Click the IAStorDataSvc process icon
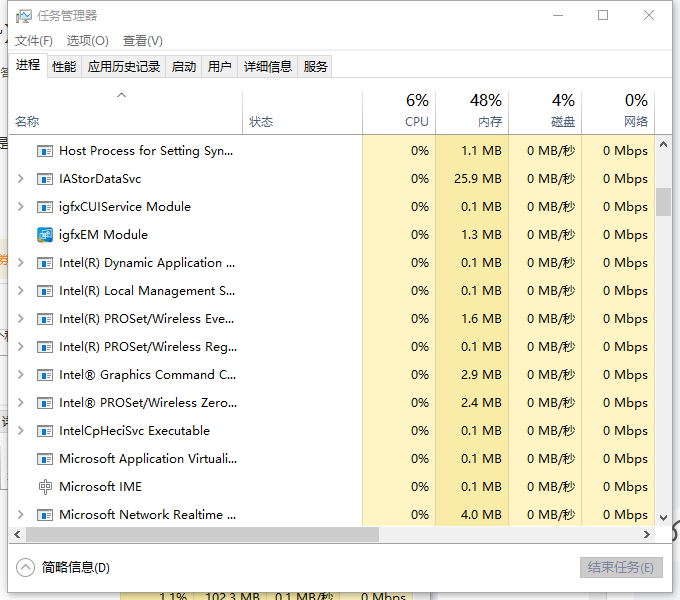Screen dimensions: 680x600 [45, 179]
